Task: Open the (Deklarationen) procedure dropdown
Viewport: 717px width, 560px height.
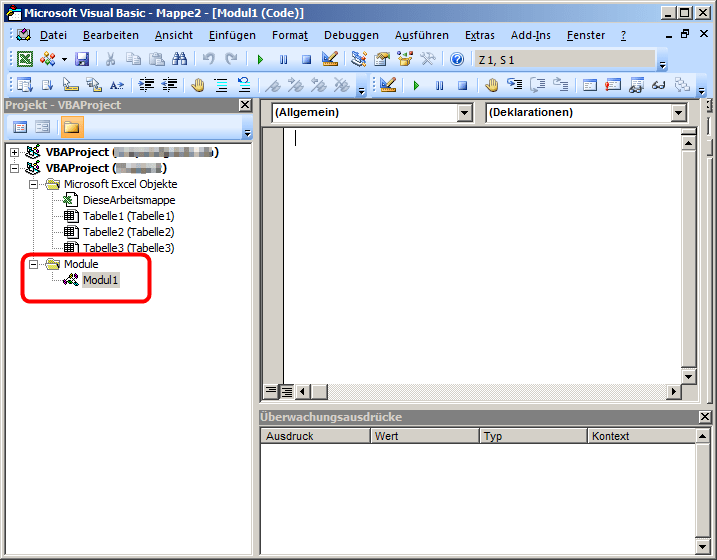Action: (679, 112)
